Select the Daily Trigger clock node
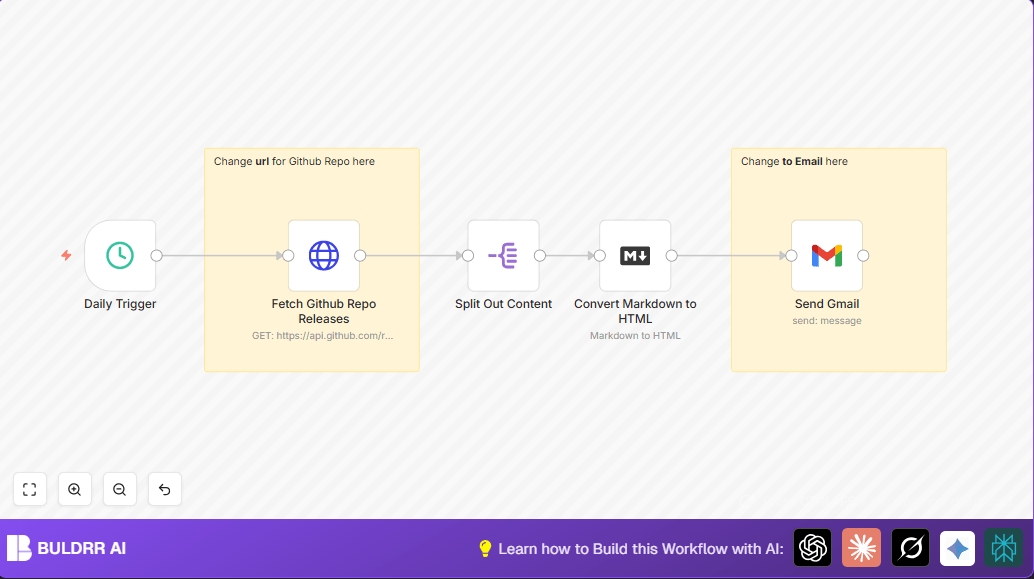The height and width of the screenshot is (579, 1034). coord(120,256)
